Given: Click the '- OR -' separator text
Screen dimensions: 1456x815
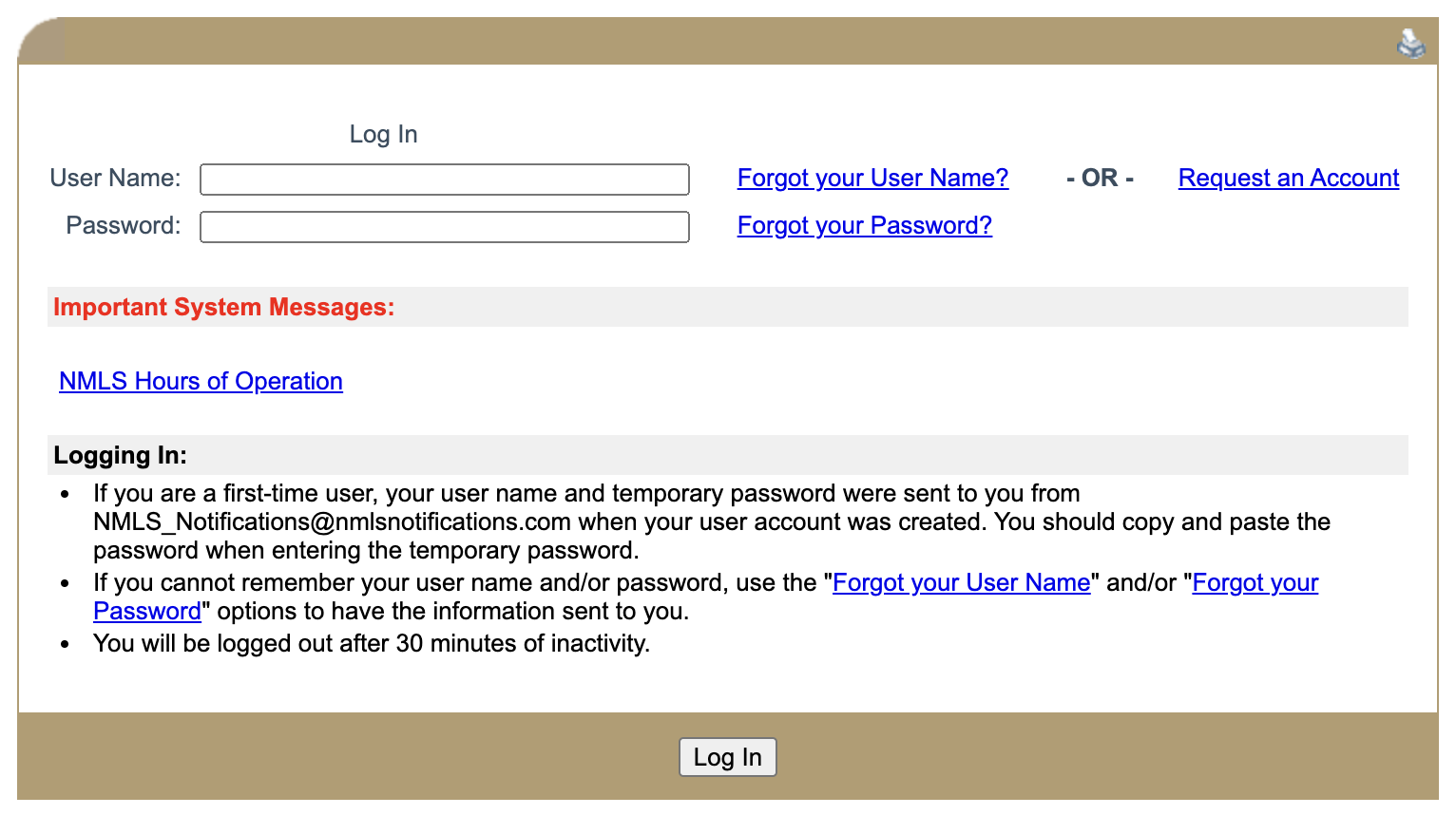Looking at the screenshot, I should click(x=1100, y=179).
